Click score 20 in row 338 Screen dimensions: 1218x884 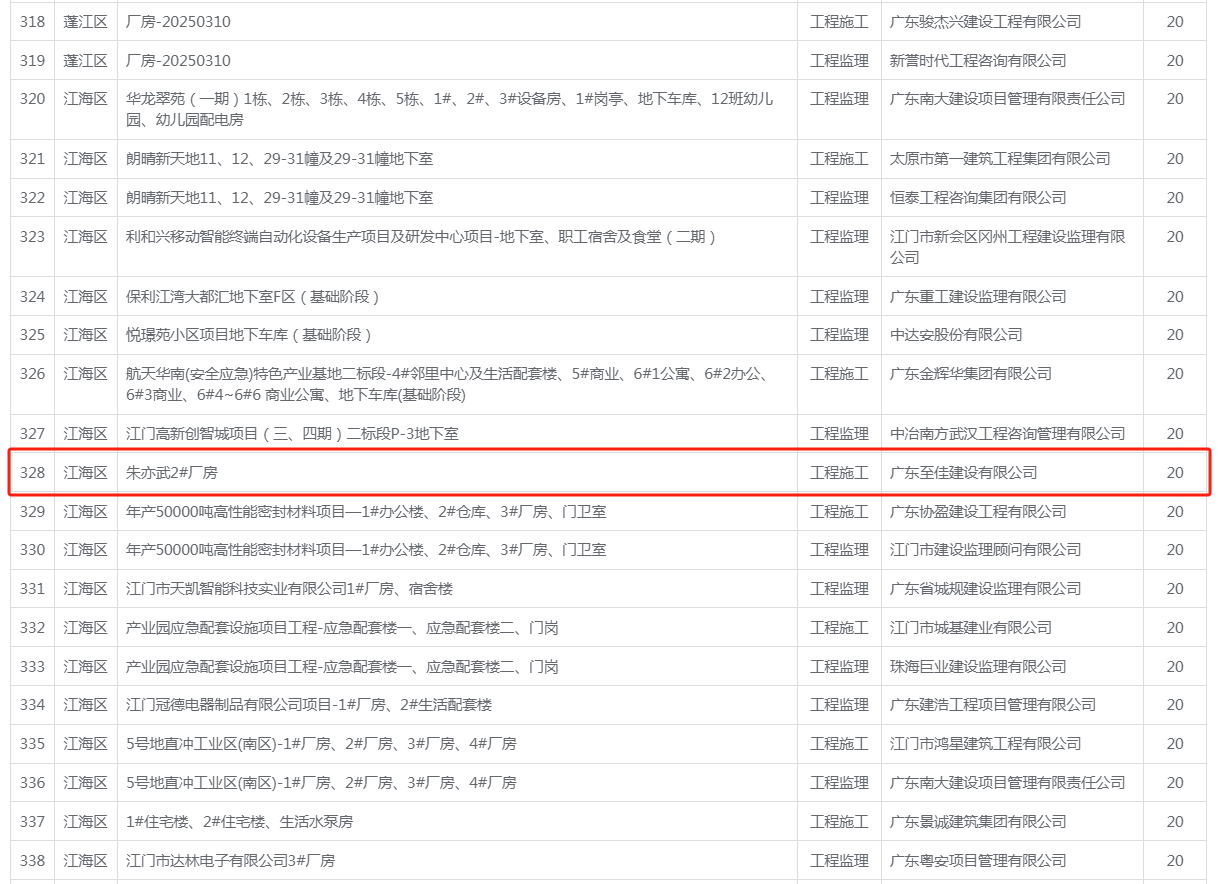pos(1174,860)
